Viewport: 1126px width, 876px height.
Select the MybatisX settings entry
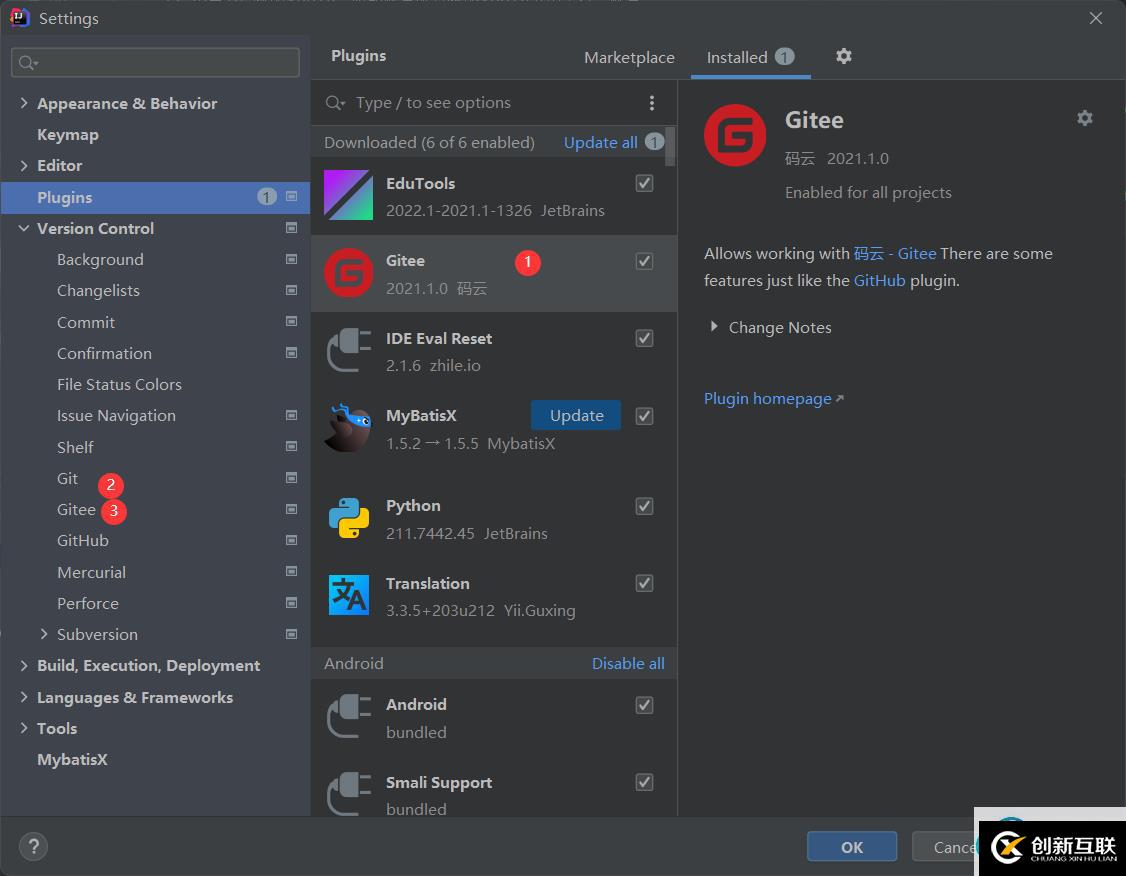pos(72,759)
